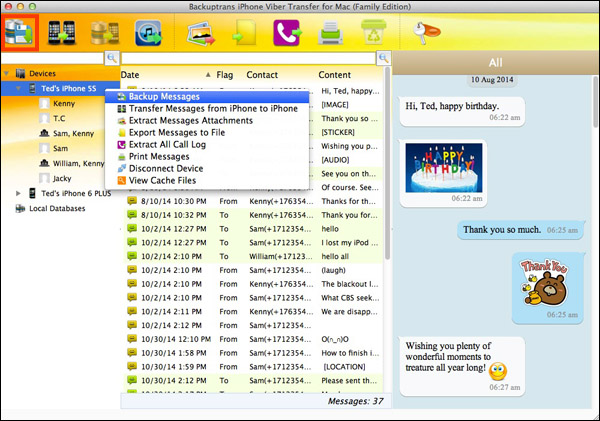The height and width of the screenshot is (421, 600).
Task: Select the Sam contact in the tree
Action: pos(60,148)
